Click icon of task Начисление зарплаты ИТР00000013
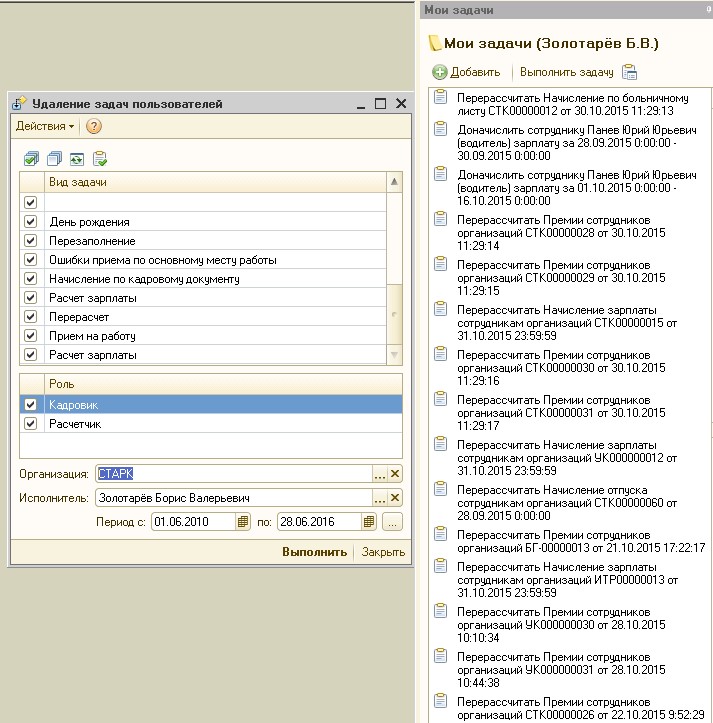Viewport: 713px width, 723px height. pyautogui.click(x=441, y=566)
